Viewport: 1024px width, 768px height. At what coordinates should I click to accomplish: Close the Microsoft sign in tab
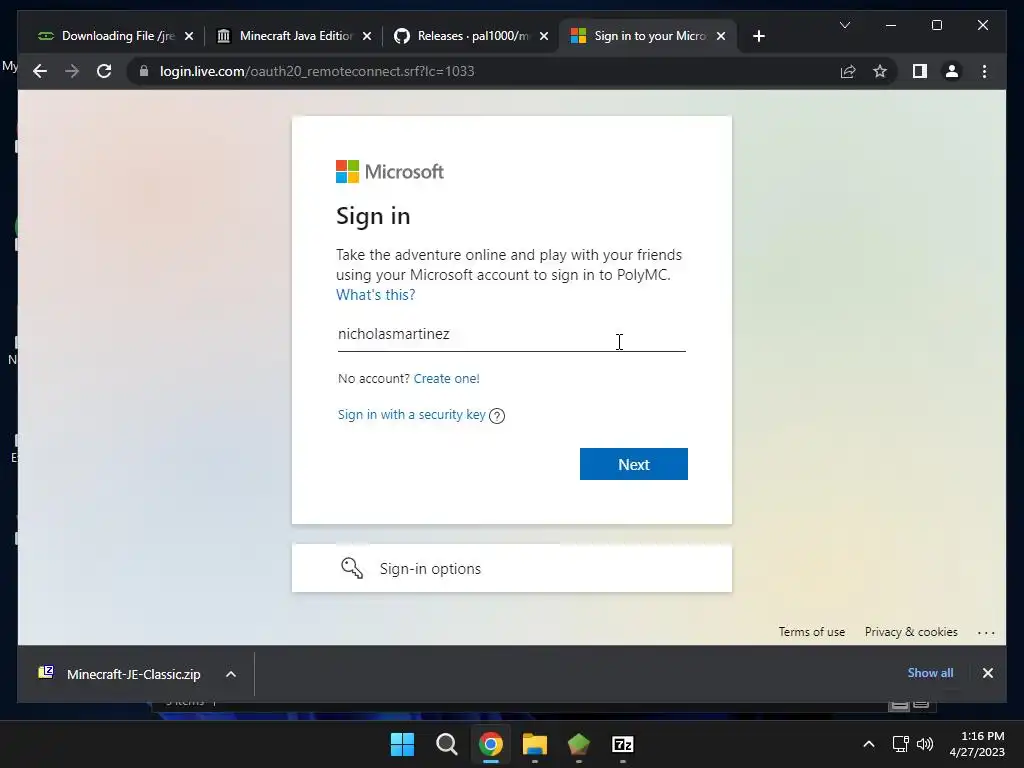pyautogui.click(x=721, y=36)
